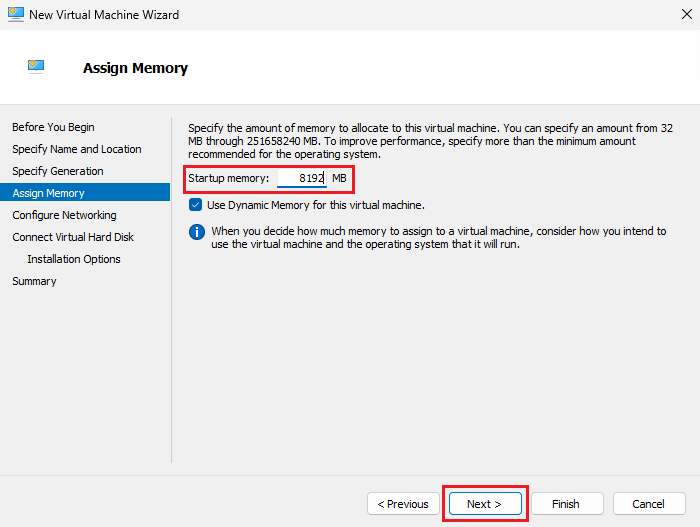Click the Startup memory input field

pos(301,179)
